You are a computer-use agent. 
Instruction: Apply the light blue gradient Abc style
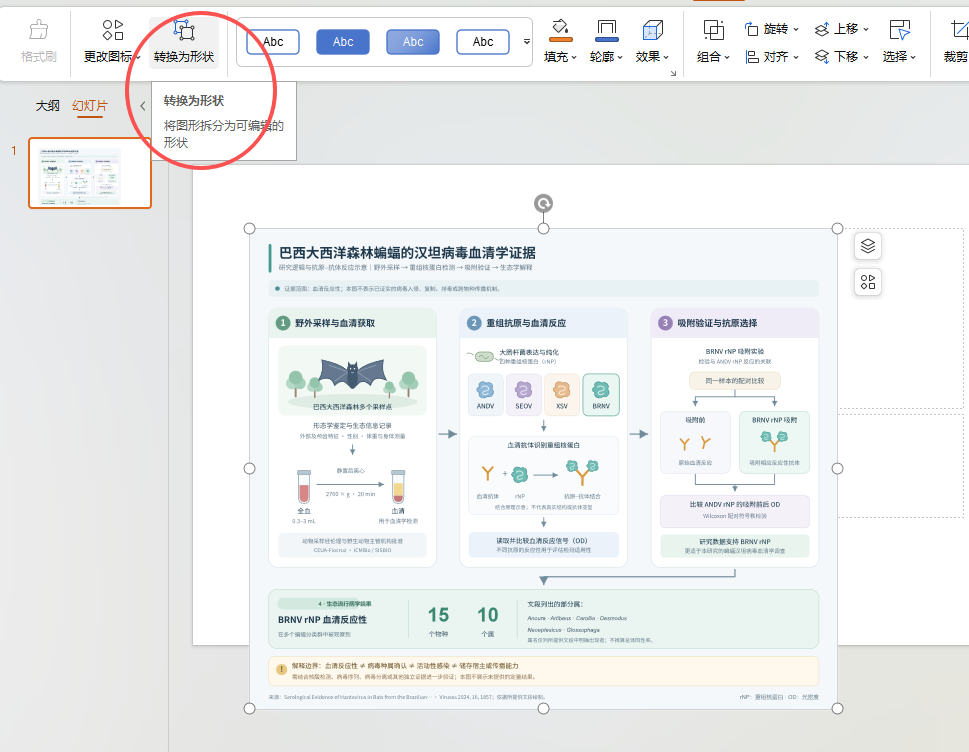click(x=413, y=42)
